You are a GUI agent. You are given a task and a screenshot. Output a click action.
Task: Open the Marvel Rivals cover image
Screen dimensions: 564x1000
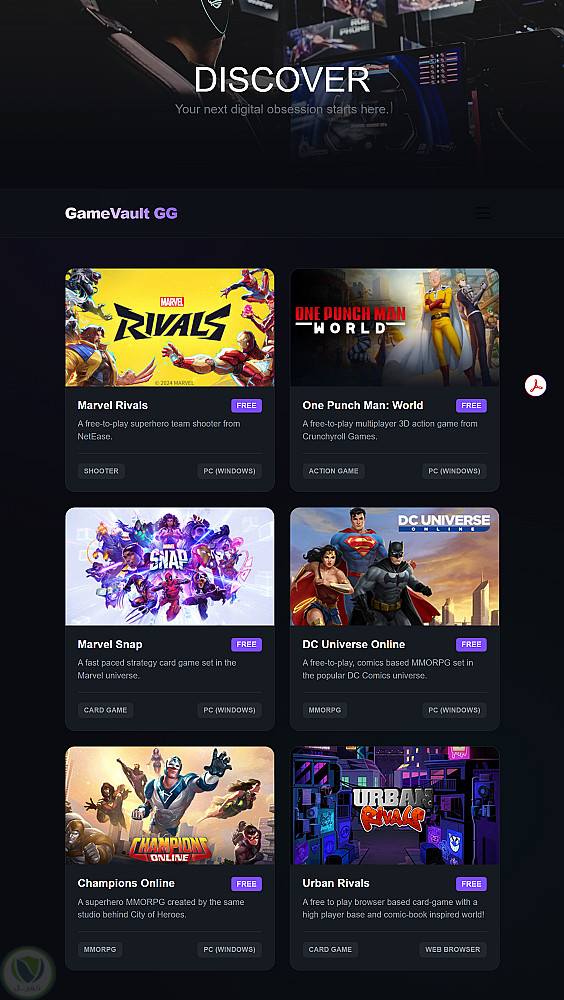pos(170,327)
